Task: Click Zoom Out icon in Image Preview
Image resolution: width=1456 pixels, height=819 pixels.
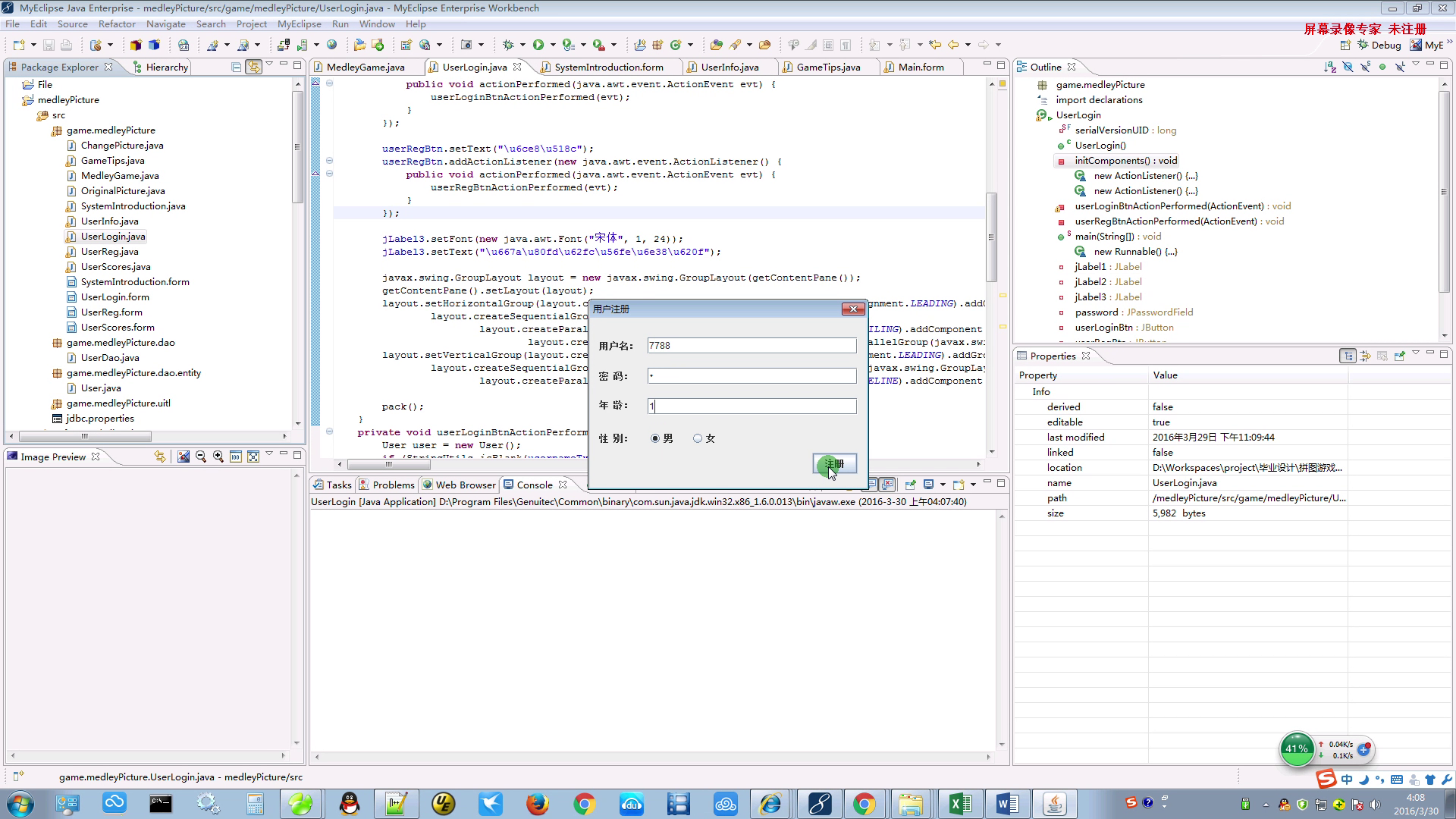Action: point(201,457)
